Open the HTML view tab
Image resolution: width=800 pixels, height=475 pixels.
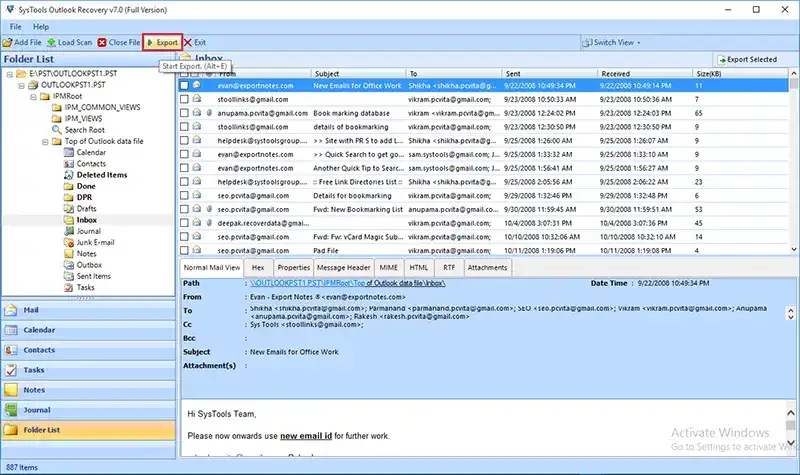[x=419, y=267]
